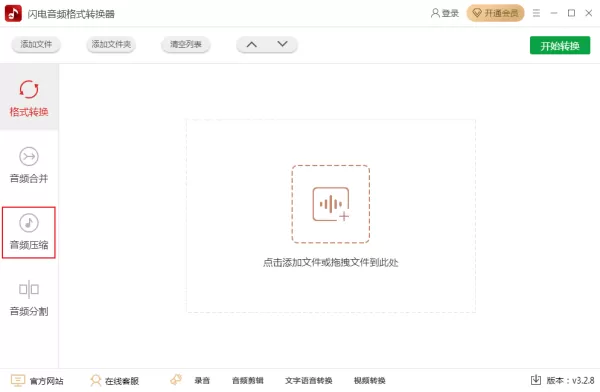This screenshot has height=392, width=600.
Task: Click the 点击添加文件或拖拽文件到此处 hint text
Action: pos(331,263)
